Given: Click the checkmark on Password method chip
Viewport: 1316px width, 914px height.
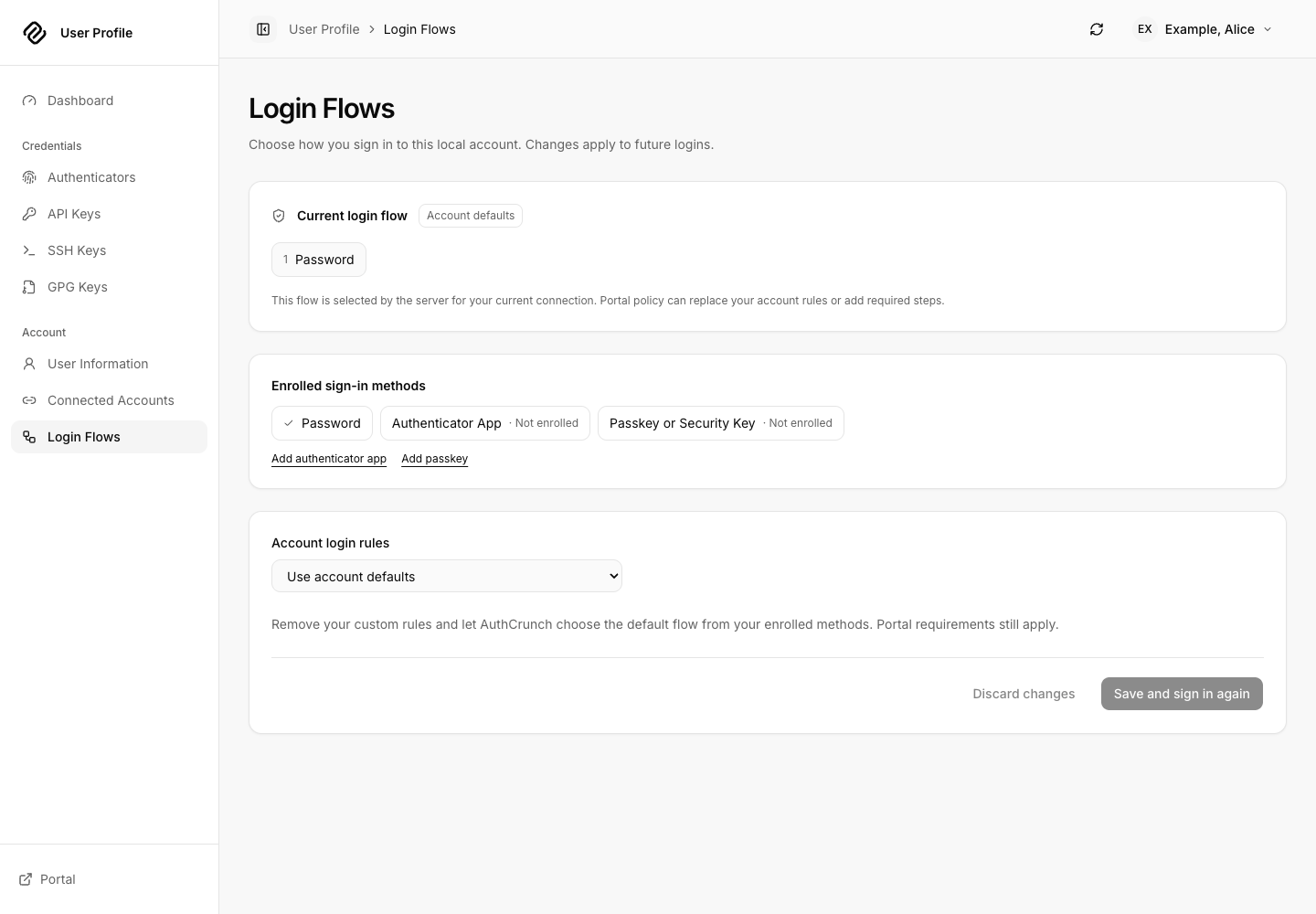Looking at the screenshot, I should pyautogui.click(x=289, y=423).
